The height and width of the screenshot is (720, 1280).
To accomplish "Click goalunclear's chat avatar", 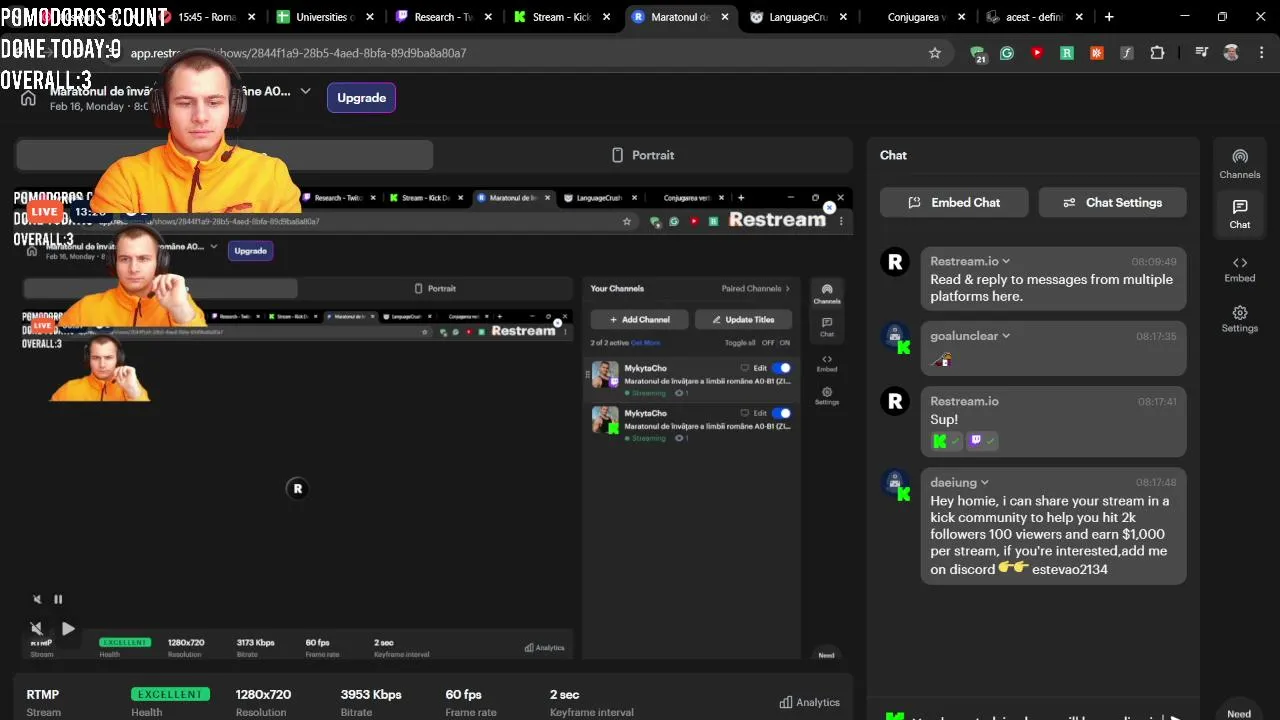I will 896,338.
